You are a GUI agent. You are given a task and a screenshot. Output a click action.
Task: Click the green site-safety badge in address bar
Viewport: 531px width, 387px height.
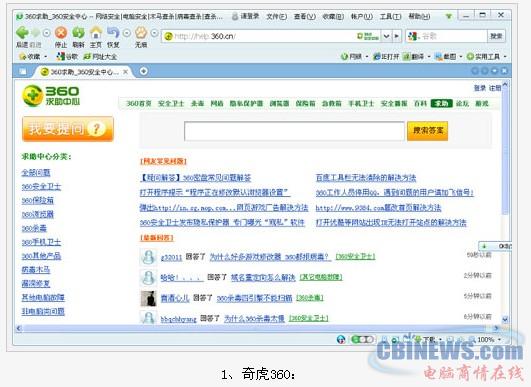(368, 36)
